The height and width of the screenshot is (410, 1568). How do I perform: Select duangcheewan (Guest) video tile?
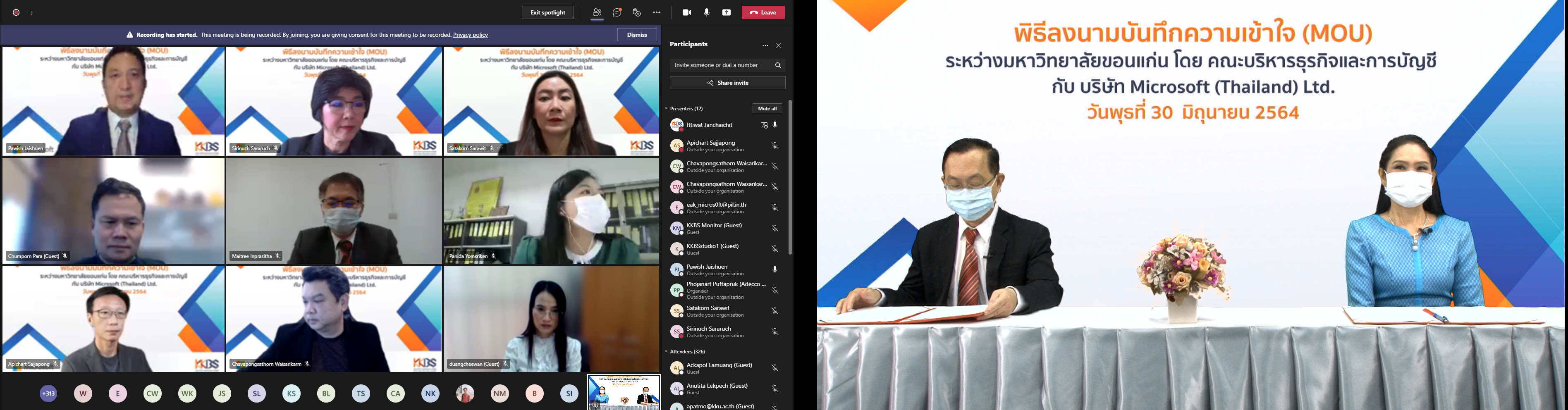click(552, 319)
